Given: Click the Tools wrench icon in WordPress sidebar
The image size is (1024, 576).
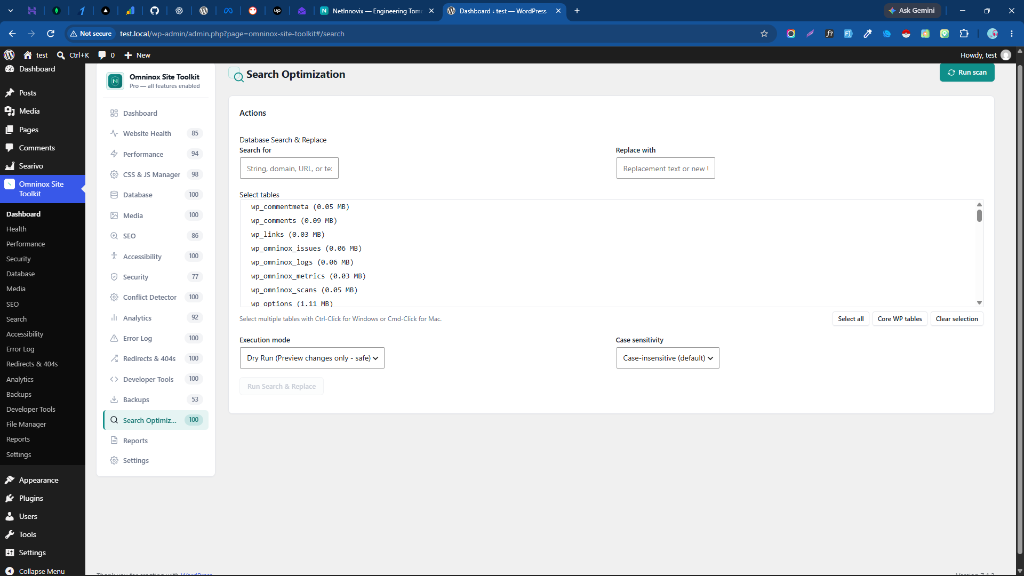Looking at the screenshot, I should (x=10, y=534).
